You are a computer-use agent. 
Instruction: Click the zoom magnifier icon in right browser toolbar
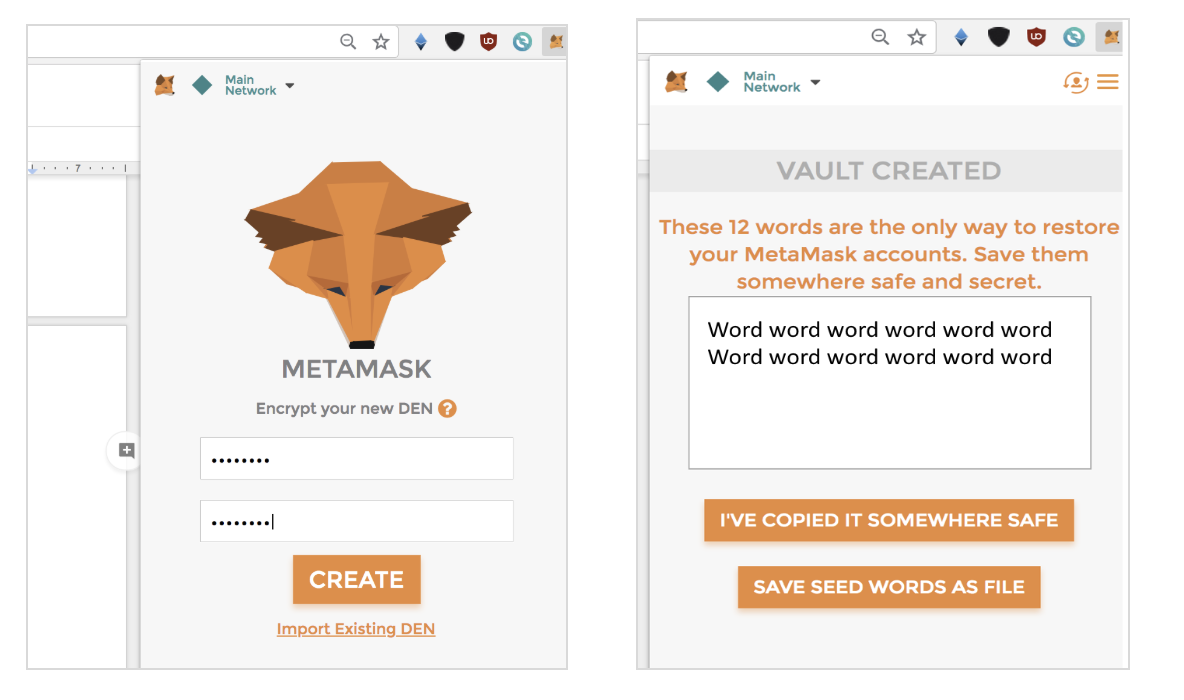click(x=880, y=37)
